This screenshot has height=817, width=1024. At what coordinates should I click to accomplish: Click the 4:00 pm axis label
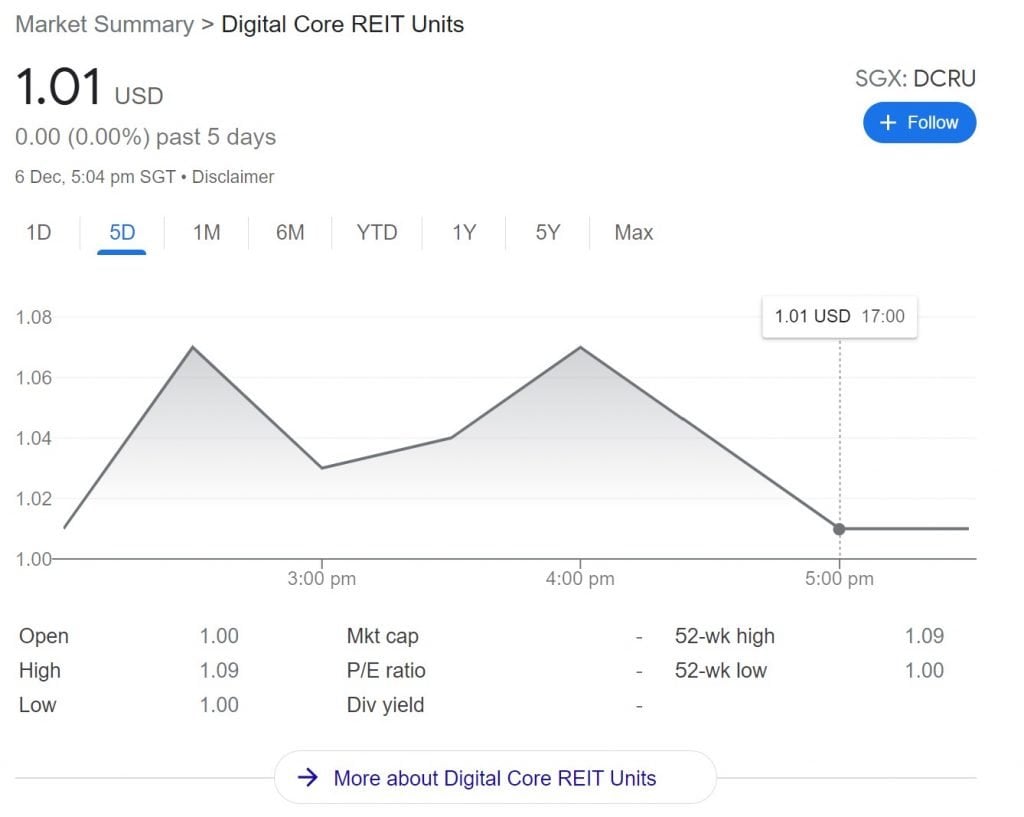pos(580,579)
